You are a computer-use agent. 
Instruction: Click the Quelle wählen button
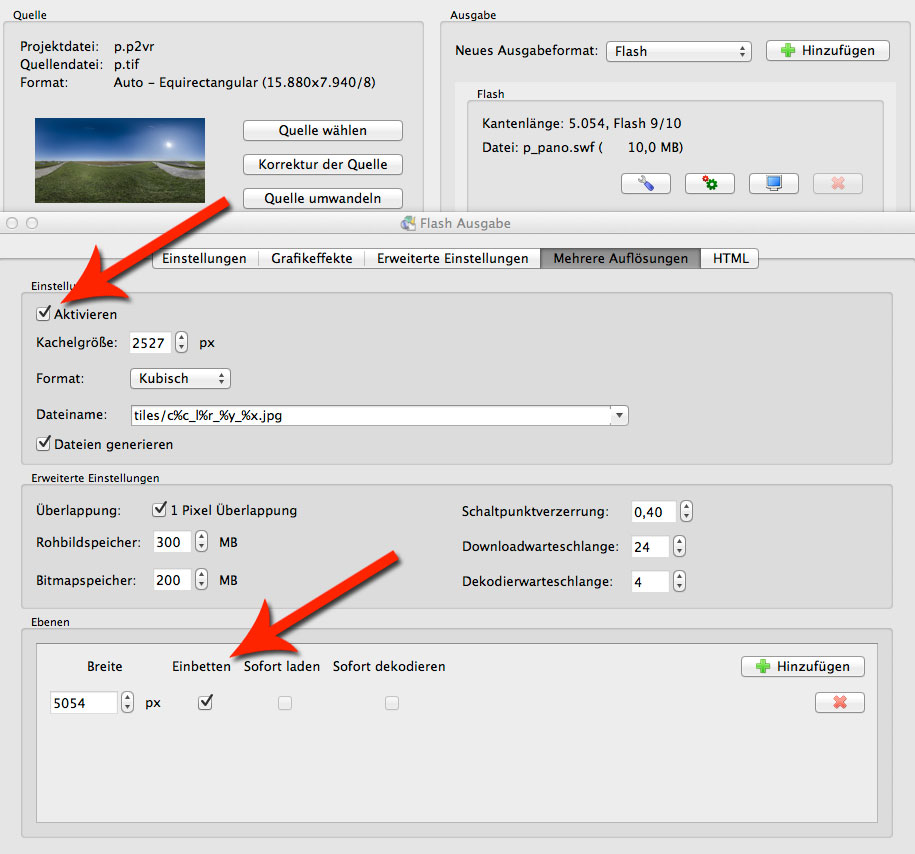pyautogui.click(x=322, y=131)
